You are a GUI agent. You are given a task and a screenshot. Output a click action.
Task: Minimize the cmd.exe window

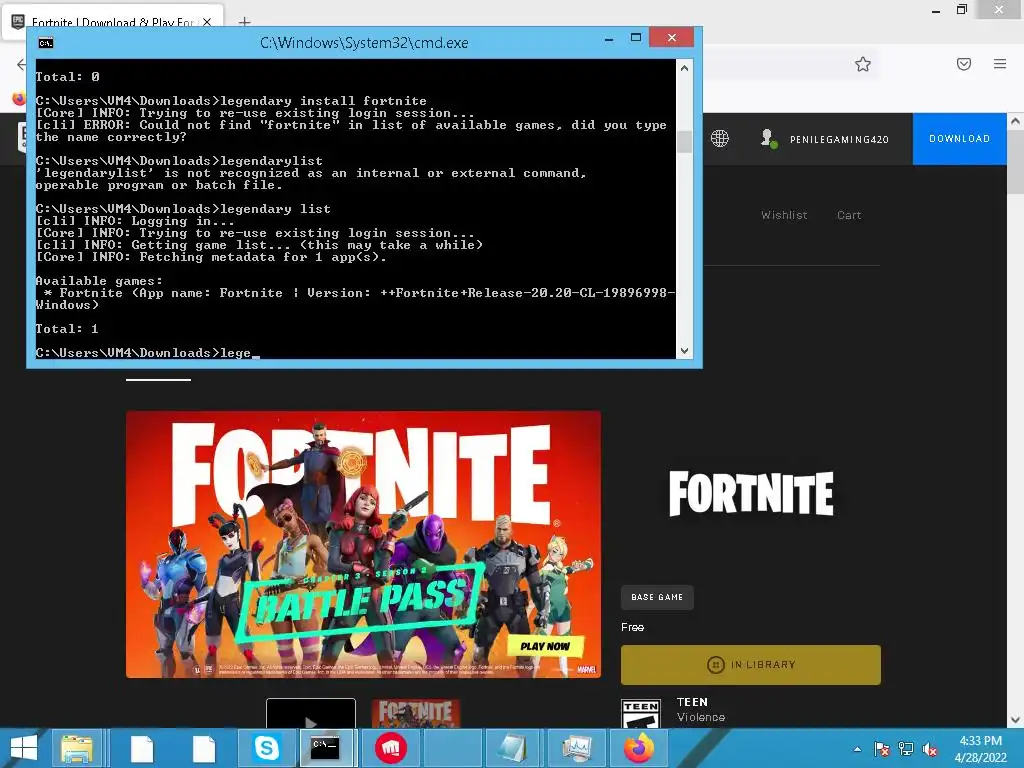tap(609, 38)
